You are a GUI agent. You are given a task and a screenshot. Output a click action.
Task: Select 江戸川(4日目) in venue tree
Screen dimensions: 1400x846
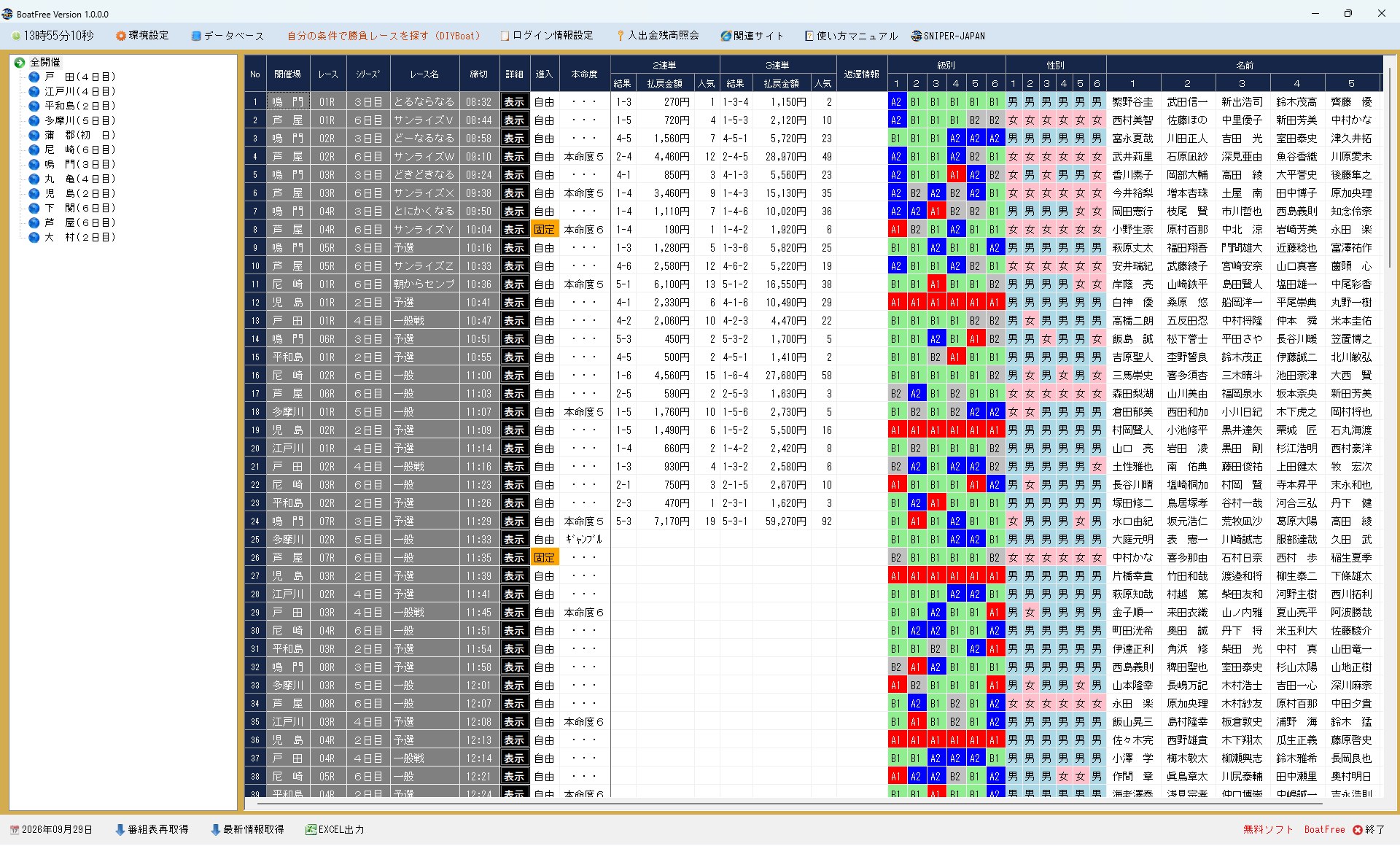click(x=80, y=91)
